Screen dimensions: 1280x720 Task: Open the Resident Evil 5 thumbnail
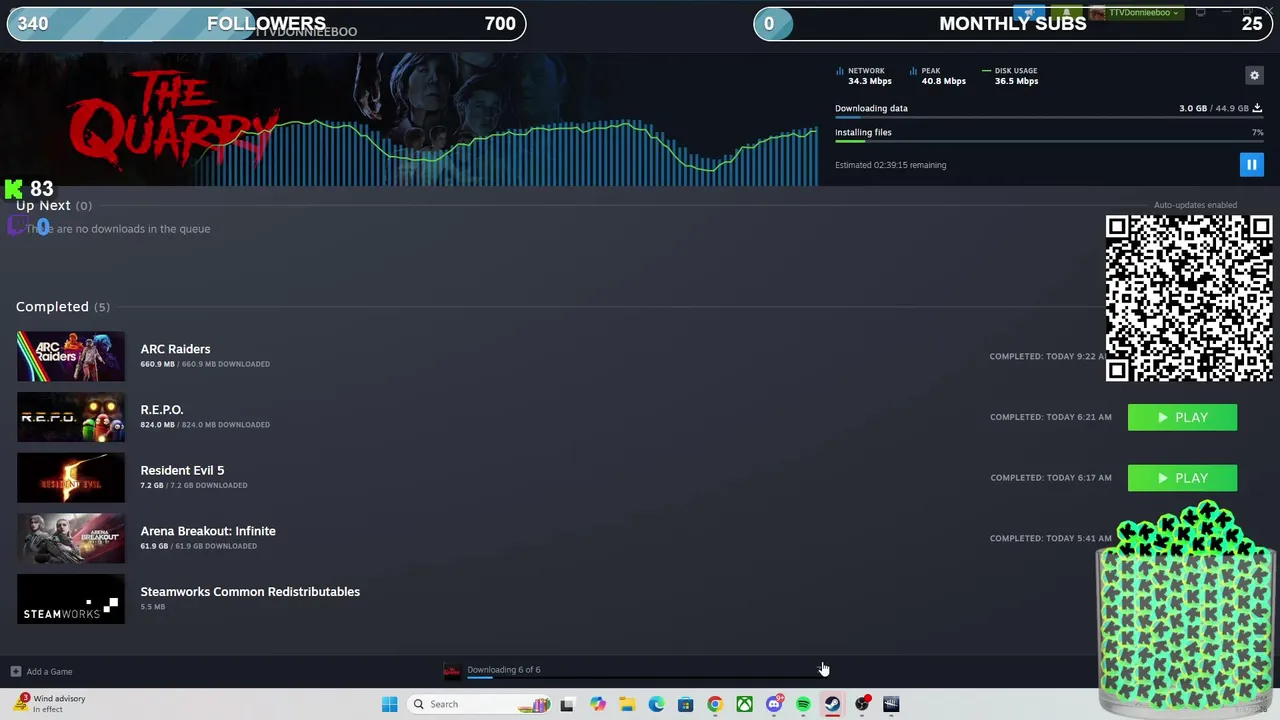[71, 478]
